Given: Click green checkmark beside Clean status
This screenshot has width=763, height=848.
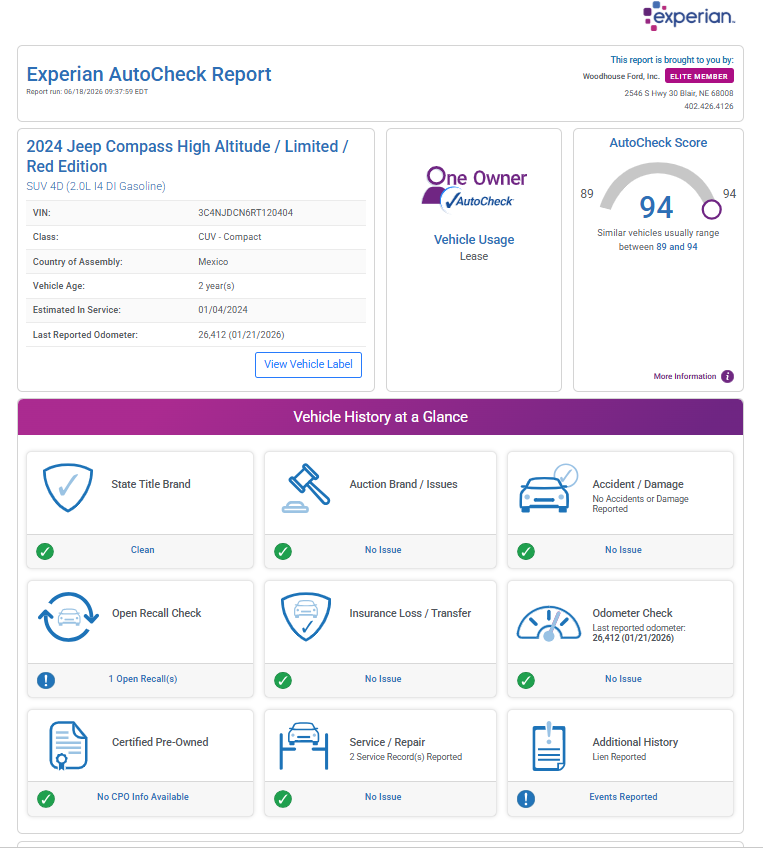Looking at the screenshot, I should click(45, 552).
